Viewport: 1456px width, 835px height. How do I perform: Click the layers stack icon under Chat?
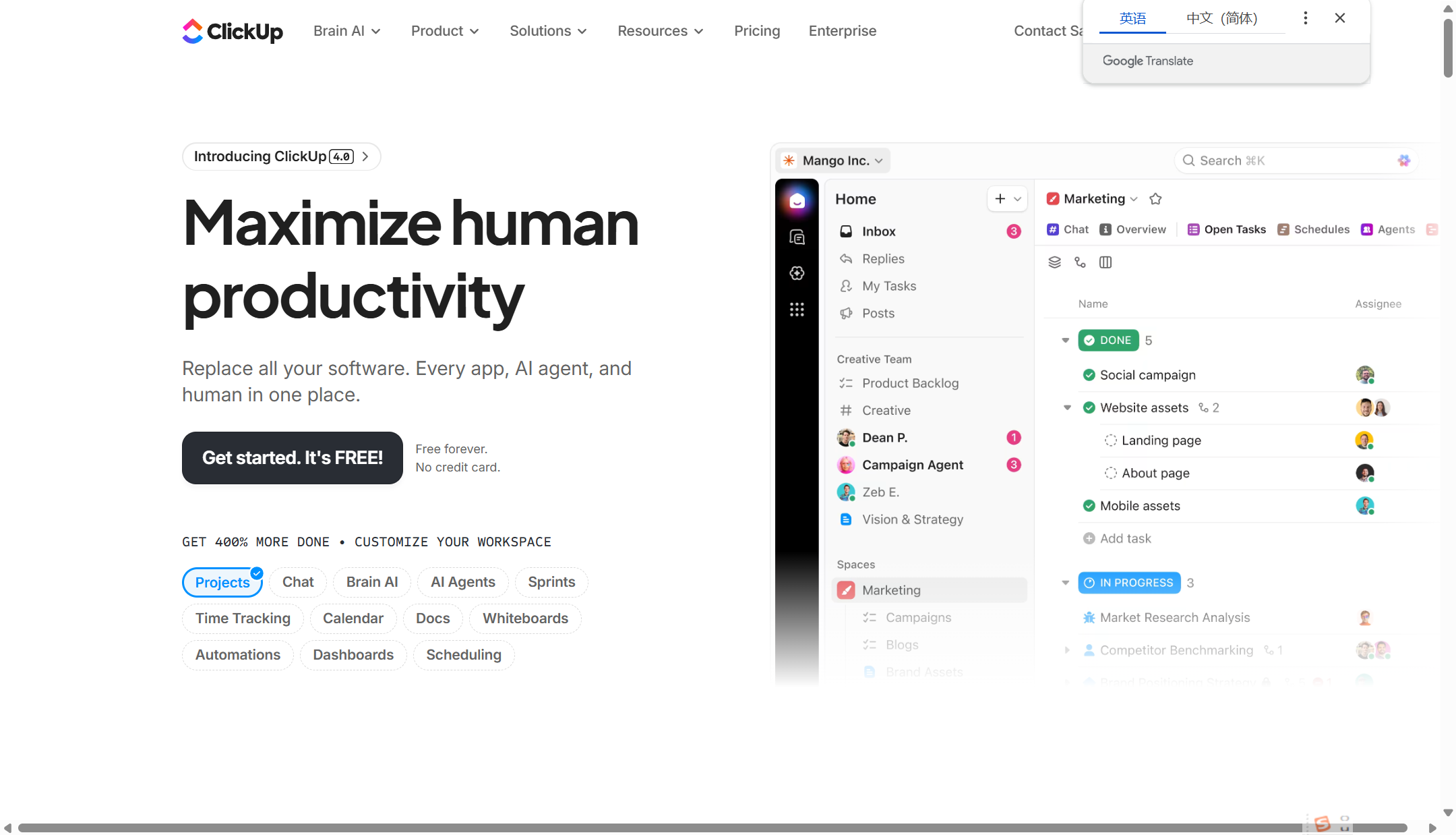[1055, 262]
